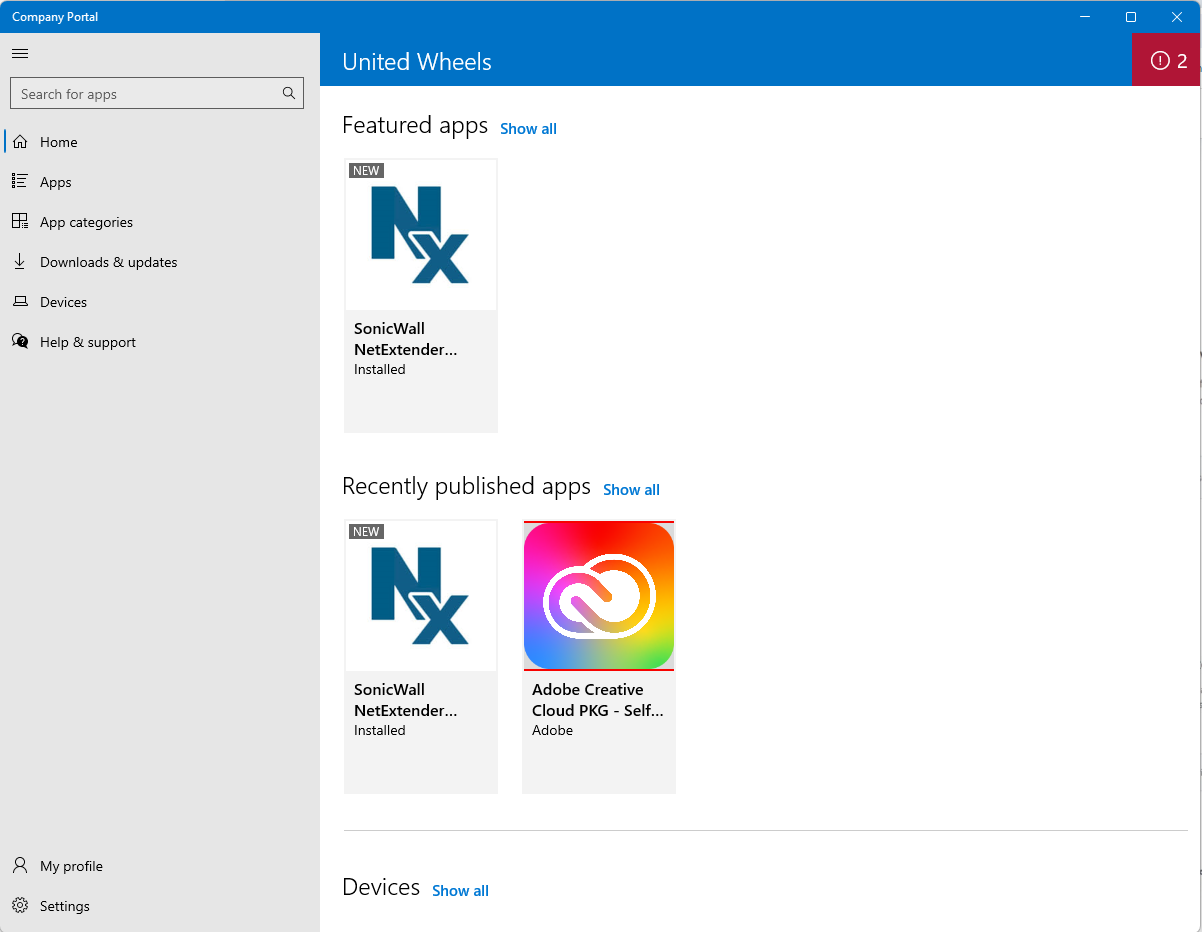Click the Devices section heading

point(381,887)
